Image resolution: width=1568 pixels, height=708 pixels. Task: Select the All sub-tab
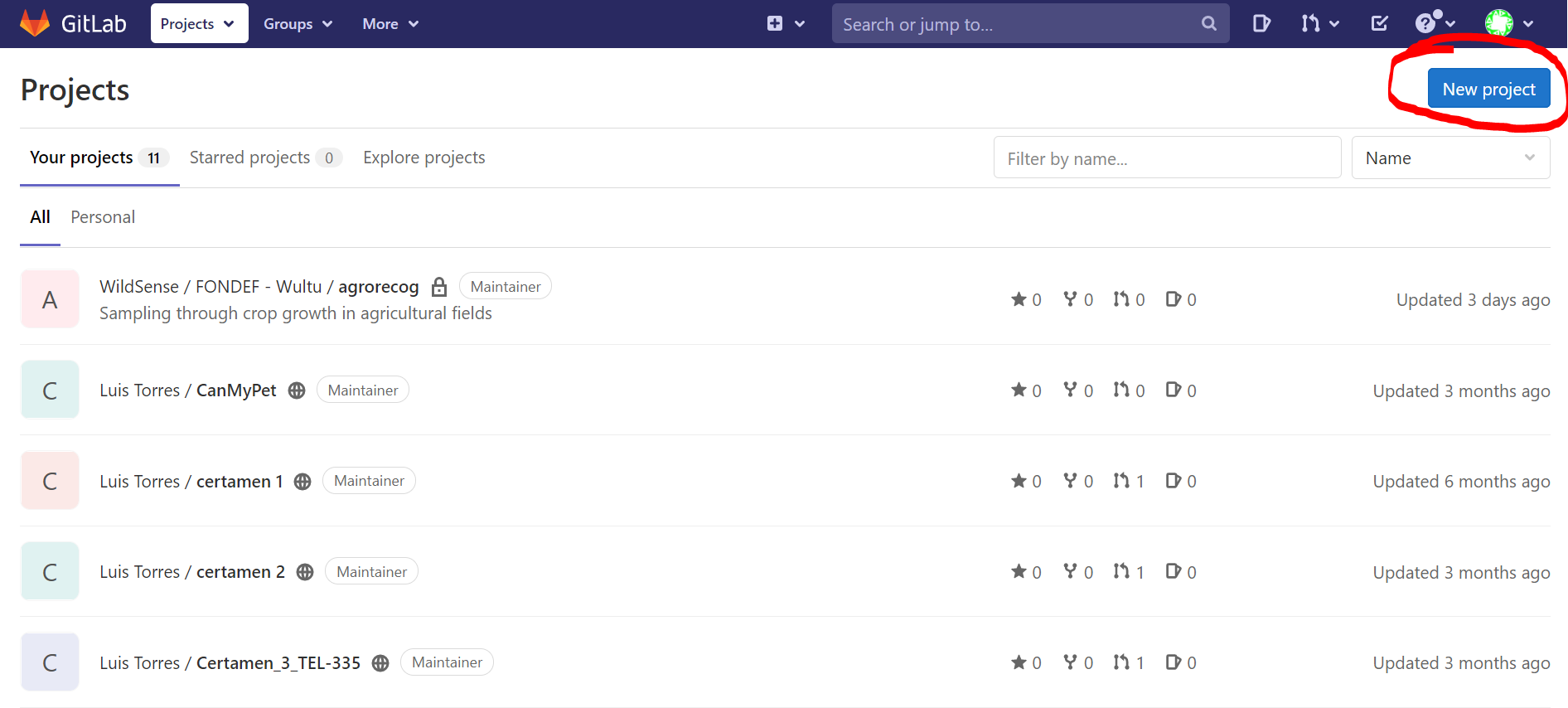tap(40, 217)
